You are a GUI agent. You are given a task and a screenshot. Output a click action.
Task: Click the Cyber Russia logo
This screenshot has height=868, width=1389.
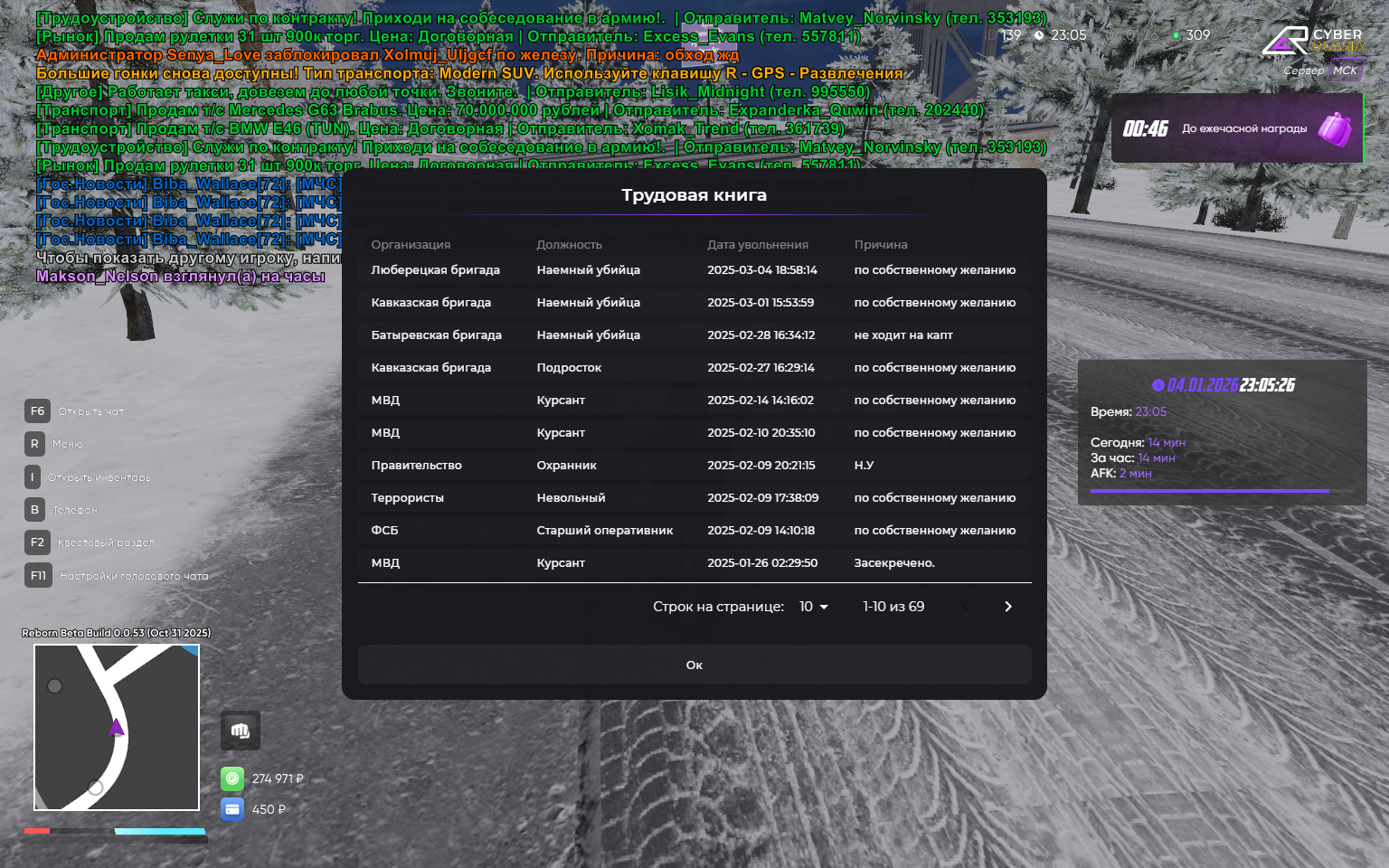1312,41
